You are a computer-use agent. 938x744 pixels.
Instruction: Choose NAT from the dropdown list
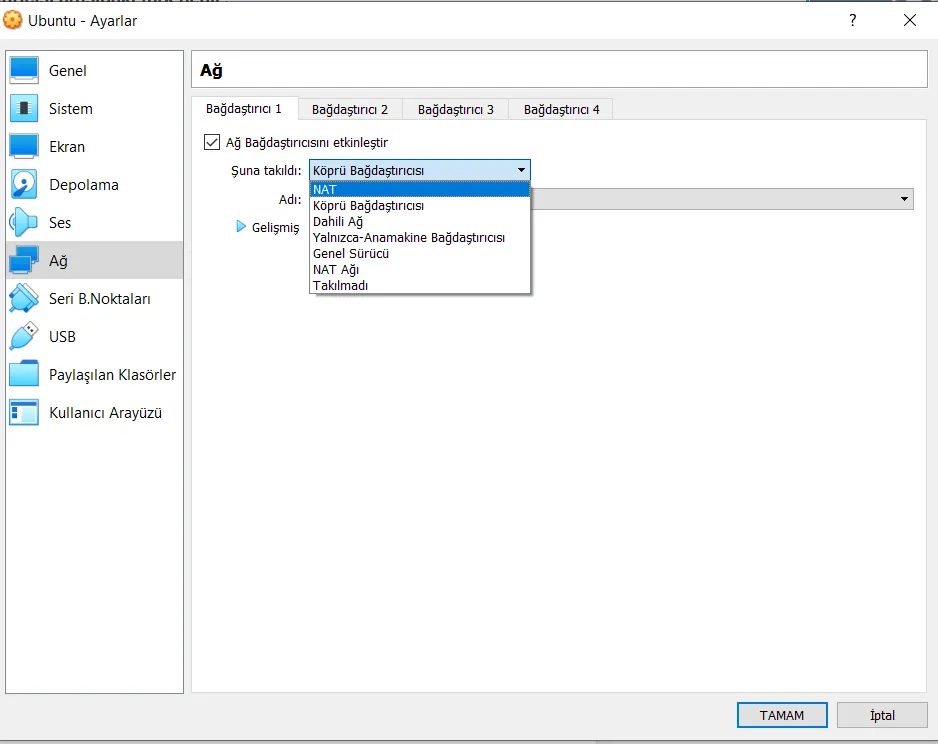tap(420, 190)
